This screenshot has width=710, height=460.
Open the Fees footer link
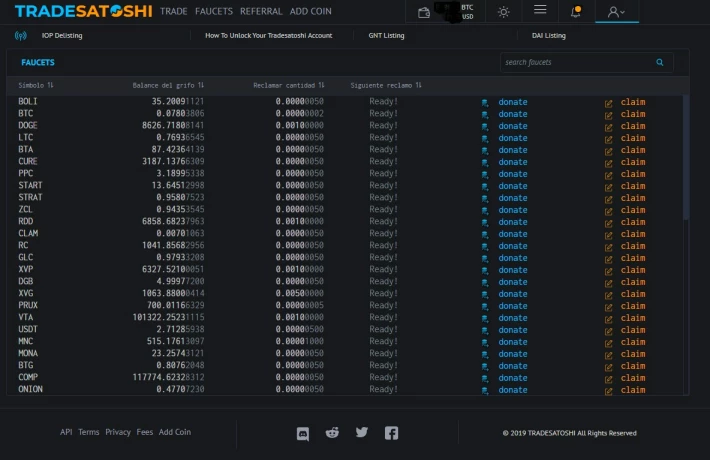[144, 432]
